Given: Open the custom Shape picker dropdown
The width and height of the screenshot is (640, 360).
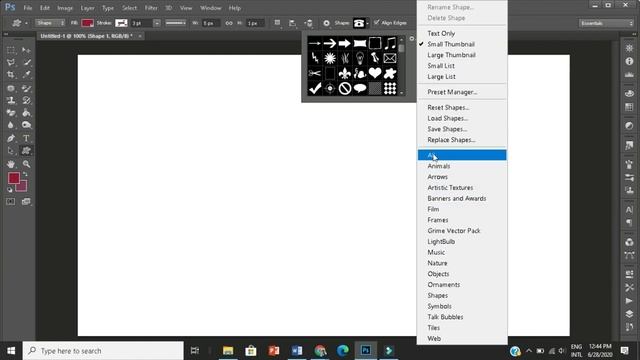Looking at the screenshot, I should pyautogui.click(x=361, y=23).
